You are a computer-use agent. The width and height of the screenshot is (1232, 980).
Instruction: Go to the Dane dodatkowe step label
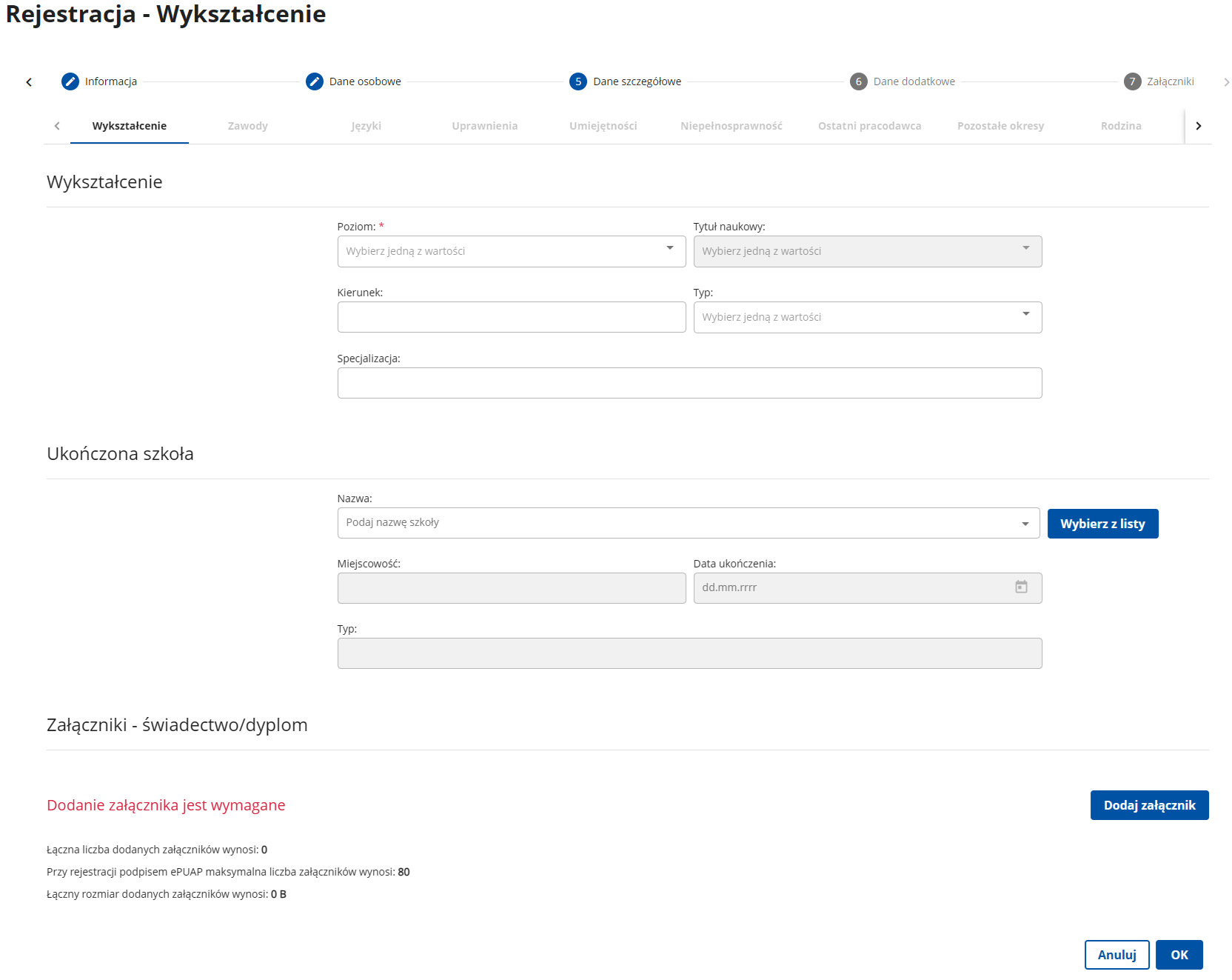914,81
